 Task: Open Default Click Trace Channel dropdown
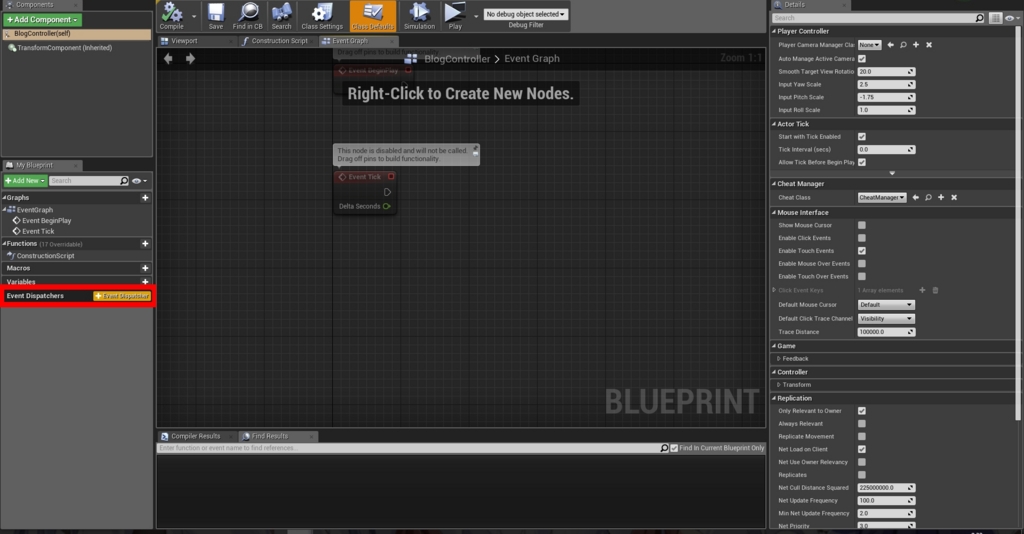coord(886,319)
